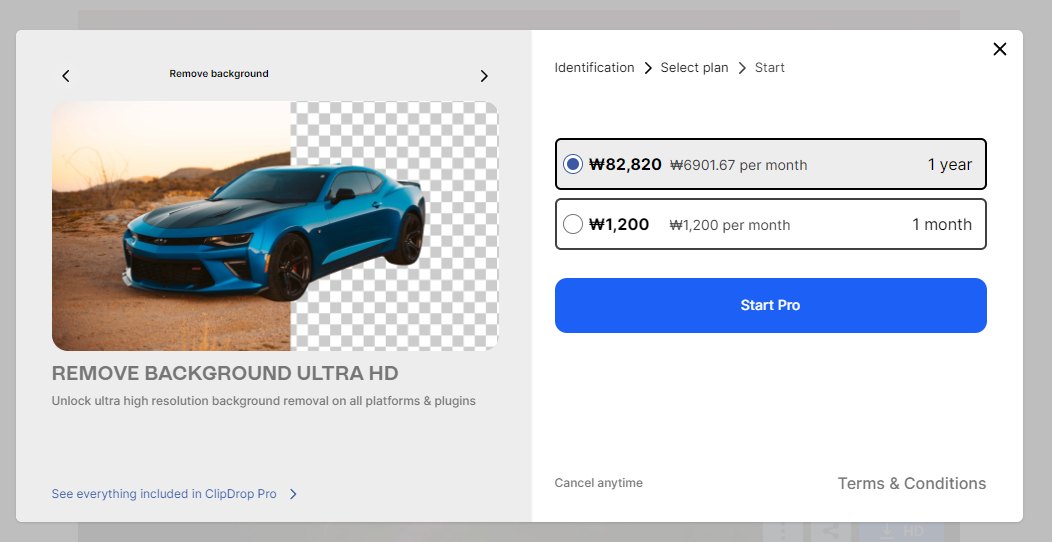This screenshot has width=1052, height=542.
Task: Show previous feature slide arrow
Action: 66,76
